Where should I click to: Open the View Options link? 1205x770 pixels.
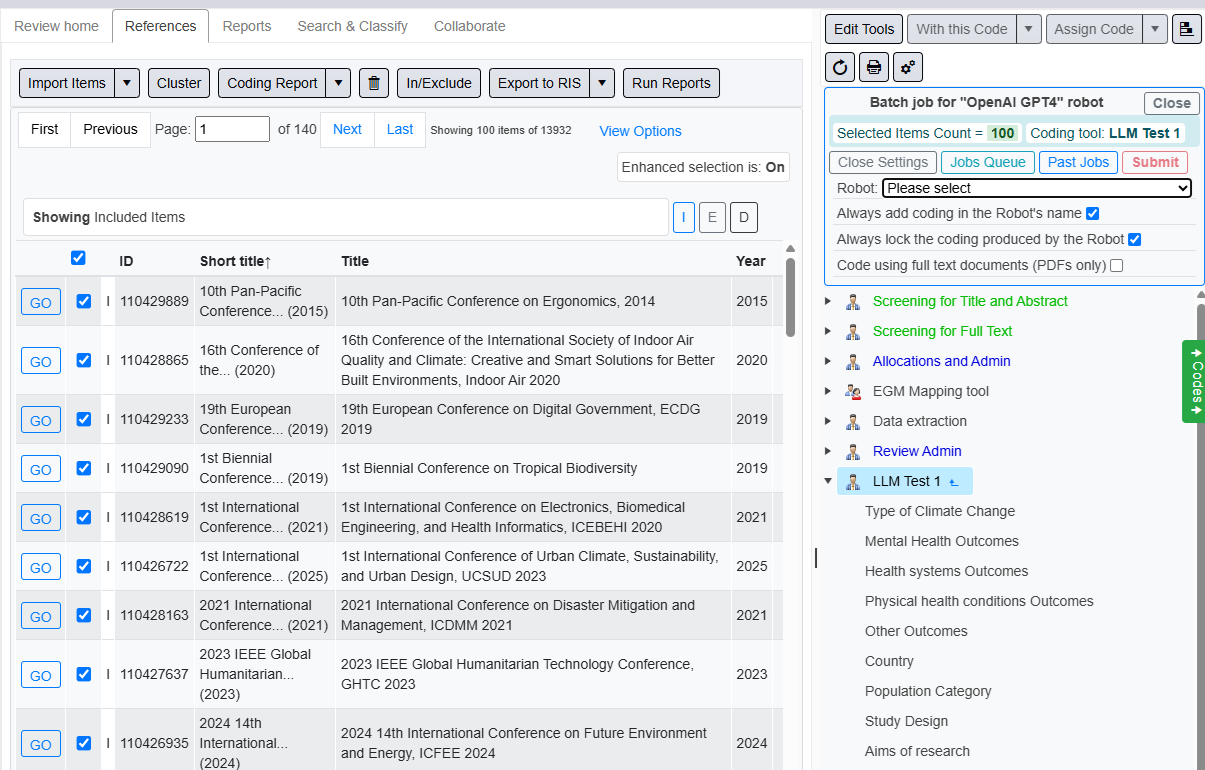[640, 131]
